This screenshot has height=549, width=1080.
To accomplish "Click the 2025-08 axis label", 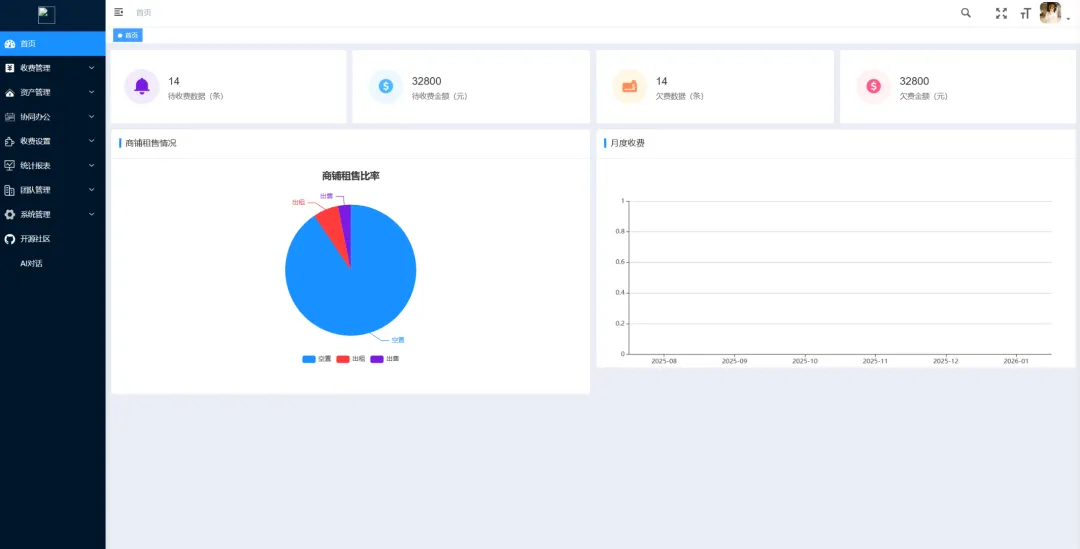I will [x=664, y=361].
